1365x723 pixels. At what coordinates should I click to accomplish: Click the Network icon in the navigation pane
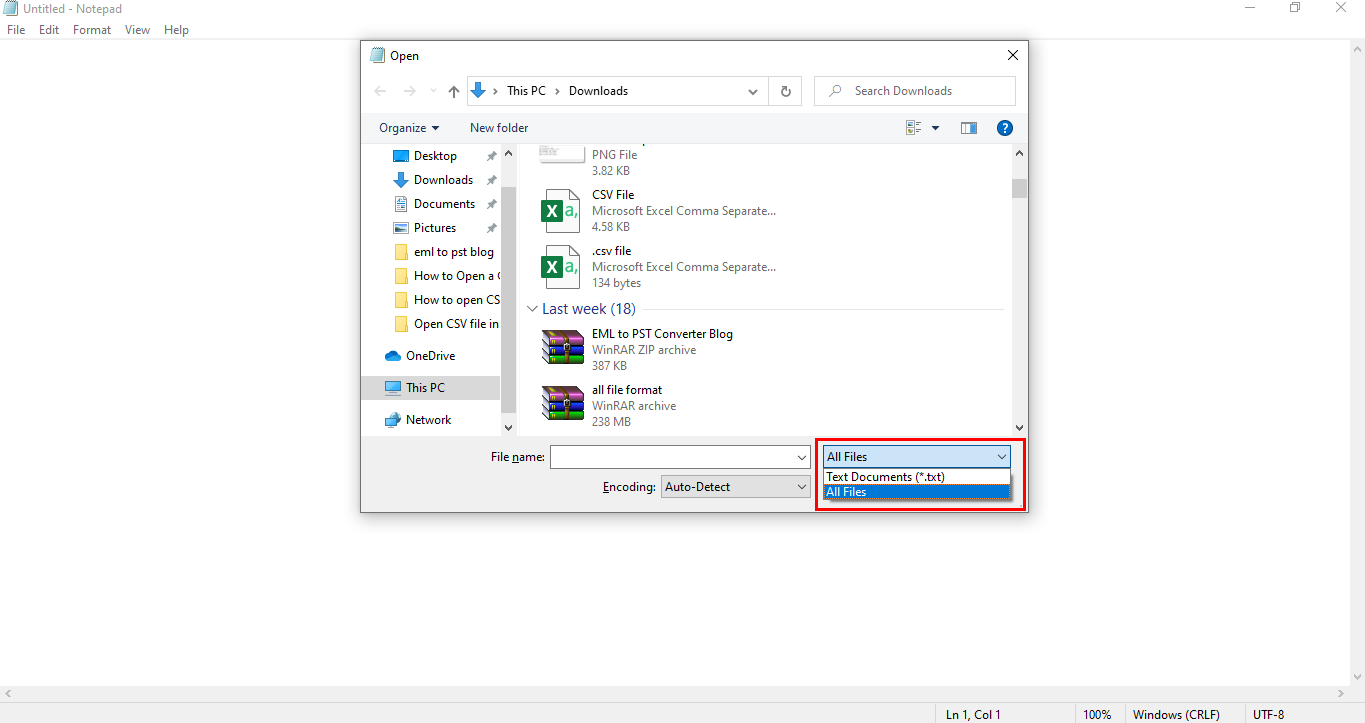(x=393, y=420)
